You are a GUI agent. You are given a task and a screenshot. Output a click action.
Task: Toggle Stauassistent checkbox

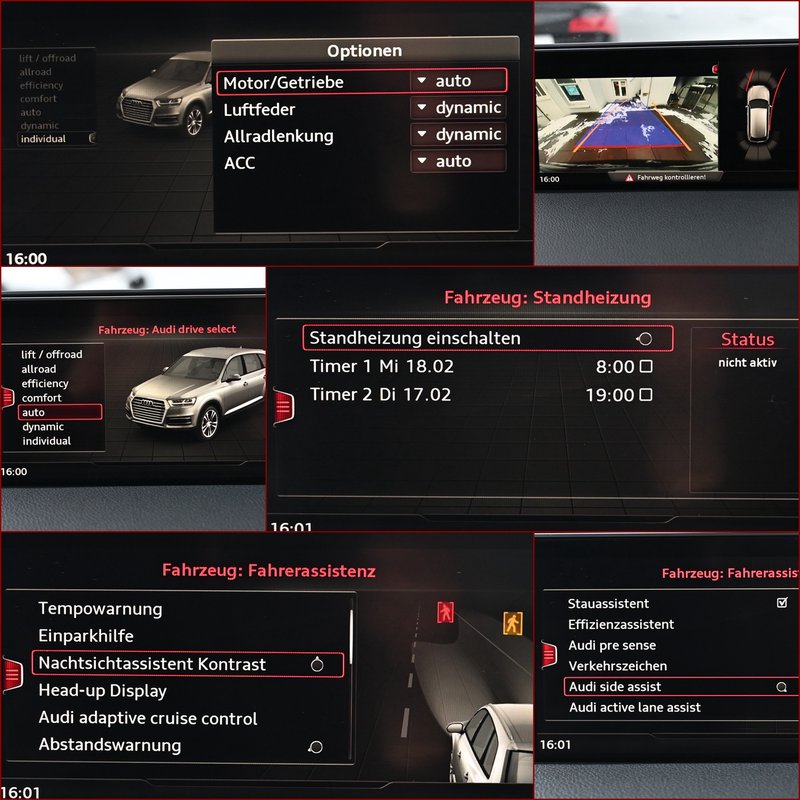782,603
